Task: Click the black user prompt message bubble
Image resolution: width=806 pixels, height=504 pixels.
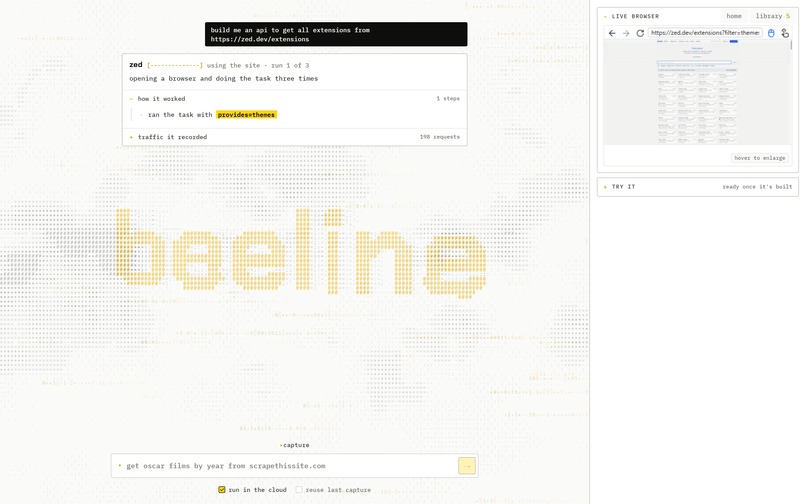Action: tap(336, 34)
